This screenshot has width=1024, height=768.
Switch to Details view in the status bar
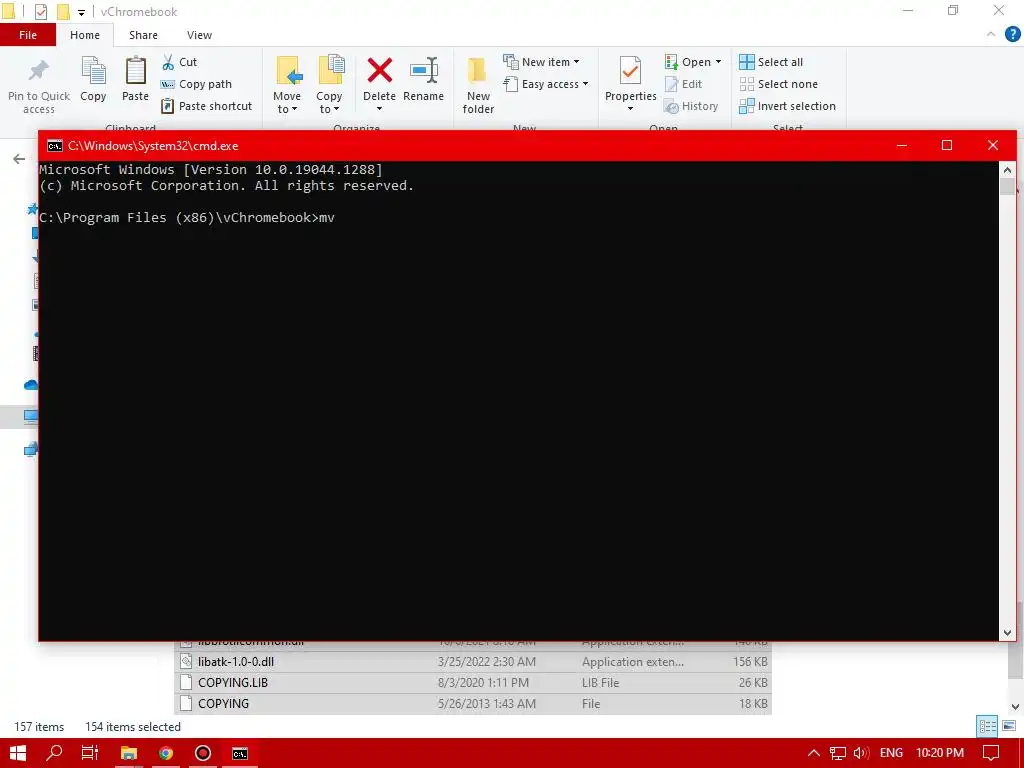click(987, 726)
